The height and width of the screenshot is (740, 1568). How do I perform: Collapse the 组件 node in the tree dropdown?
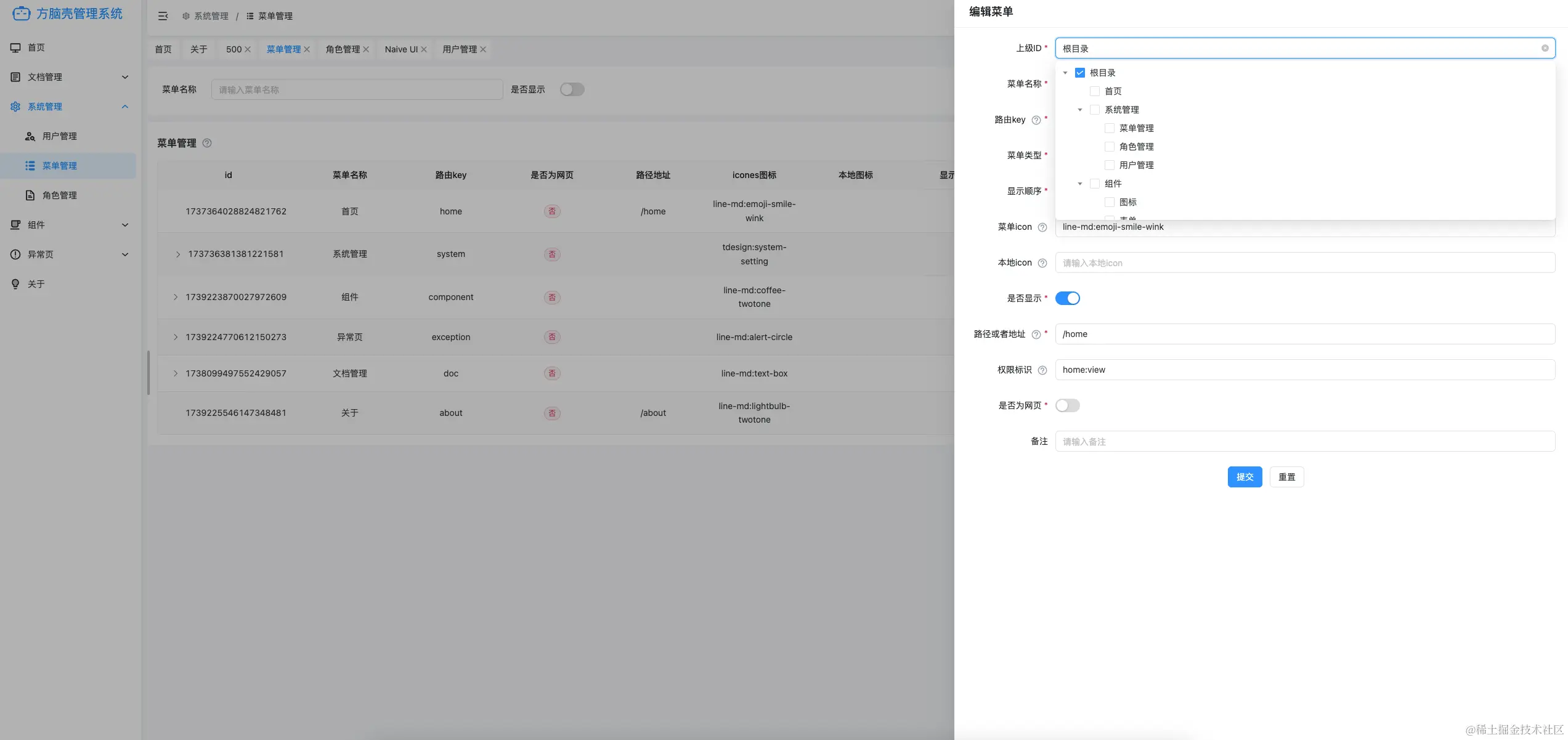1080,184
